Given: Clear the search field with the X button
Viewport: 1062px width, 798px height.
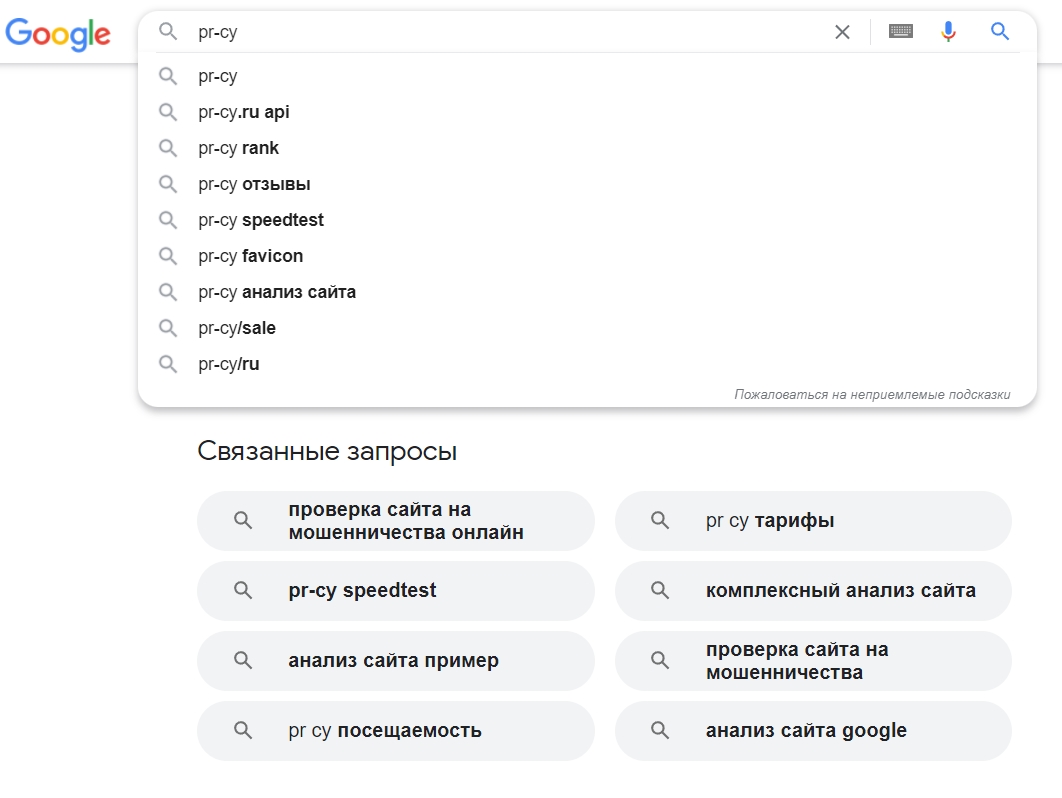Looking at the screenshot, I should [842, 31].
